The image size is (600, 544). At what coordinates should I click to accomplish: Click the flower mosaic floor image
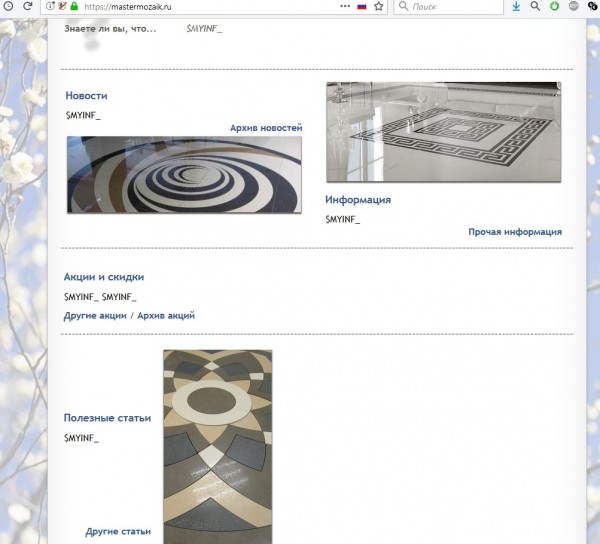click(x=218, y=447)
